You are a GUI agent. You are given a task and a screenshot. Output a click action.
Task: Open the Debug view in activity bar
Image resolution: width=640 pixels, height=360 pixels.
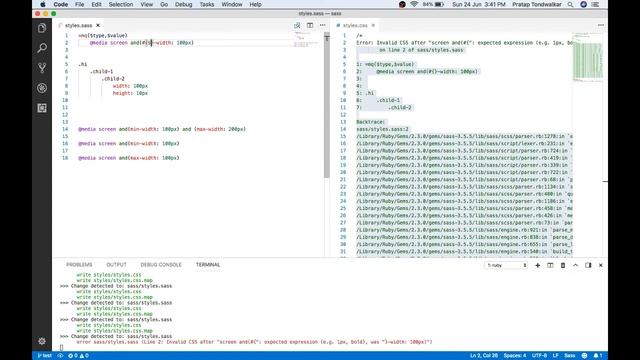pyautogui.click(x=42, y=88)
